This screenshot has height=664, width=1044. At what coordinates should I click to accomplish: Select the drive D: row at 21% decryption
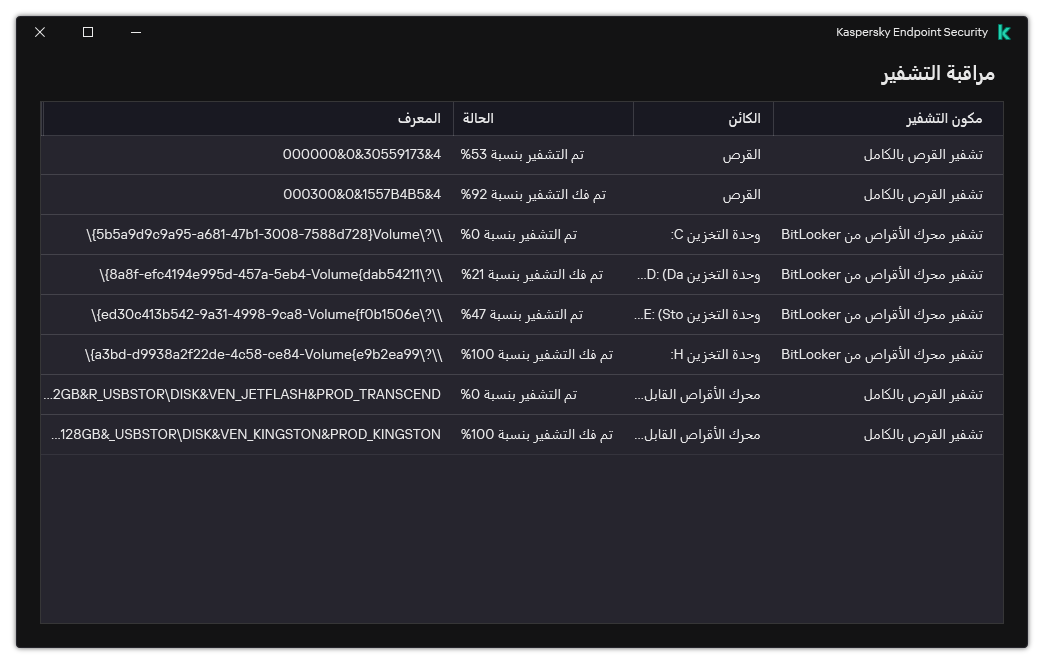coord(520,274)
